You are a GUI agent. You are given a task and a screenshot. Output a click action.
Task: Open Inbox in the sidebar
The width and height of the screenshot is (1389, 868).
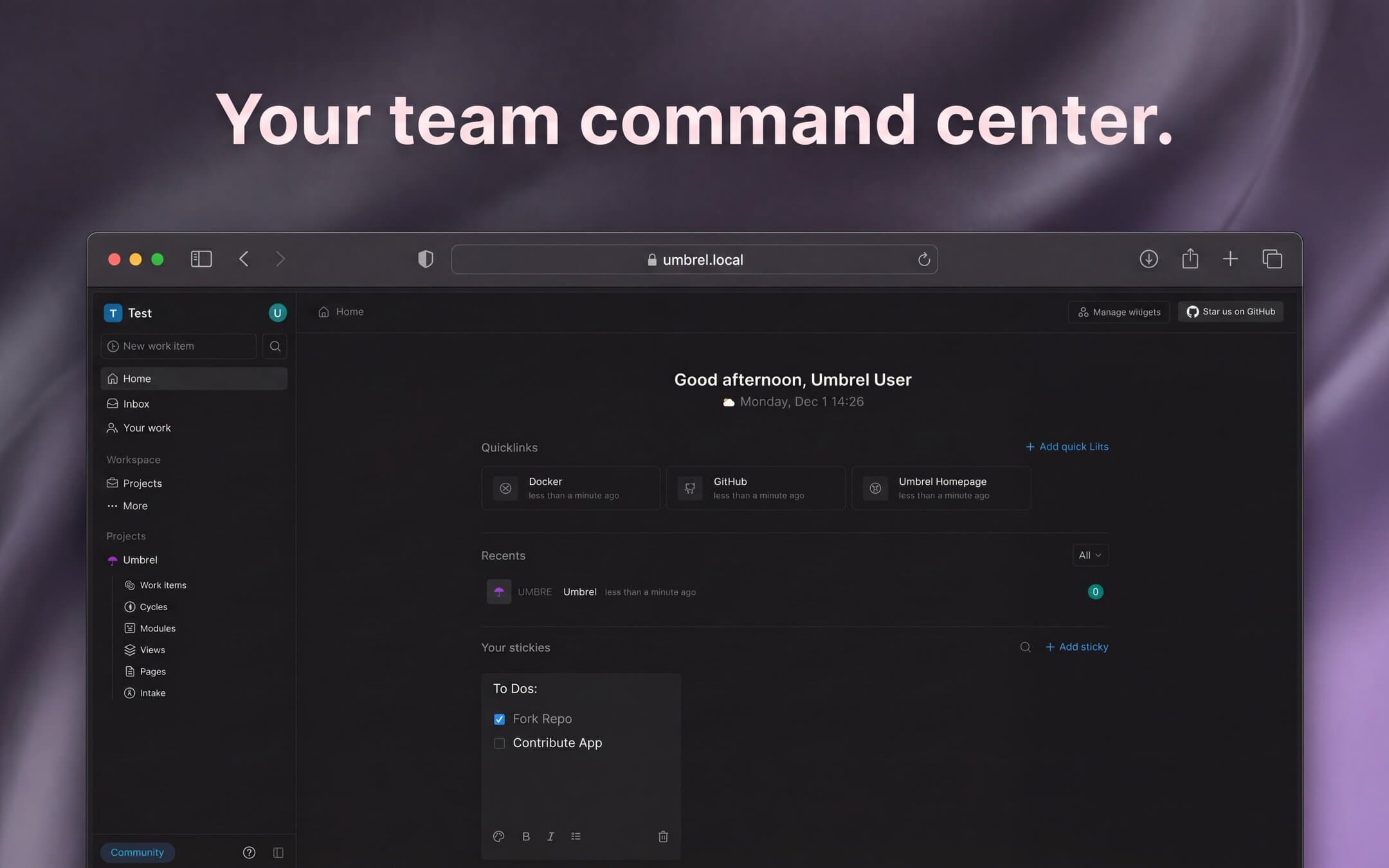pyautogui.click(x=136, y=404)
